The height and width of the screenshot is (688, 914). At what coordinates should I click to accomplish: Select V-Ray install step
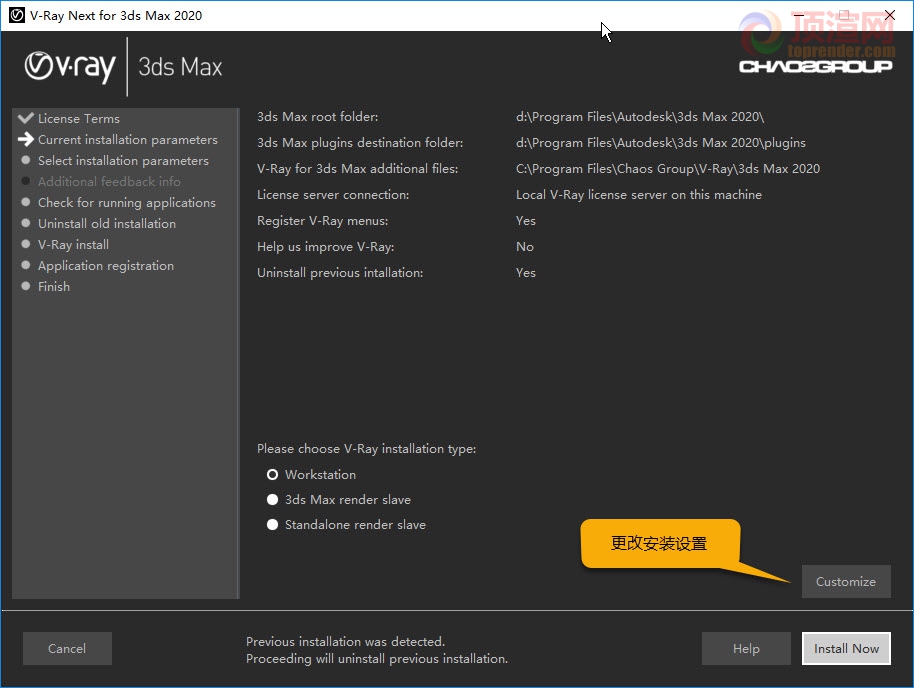[x=73, y=245]
